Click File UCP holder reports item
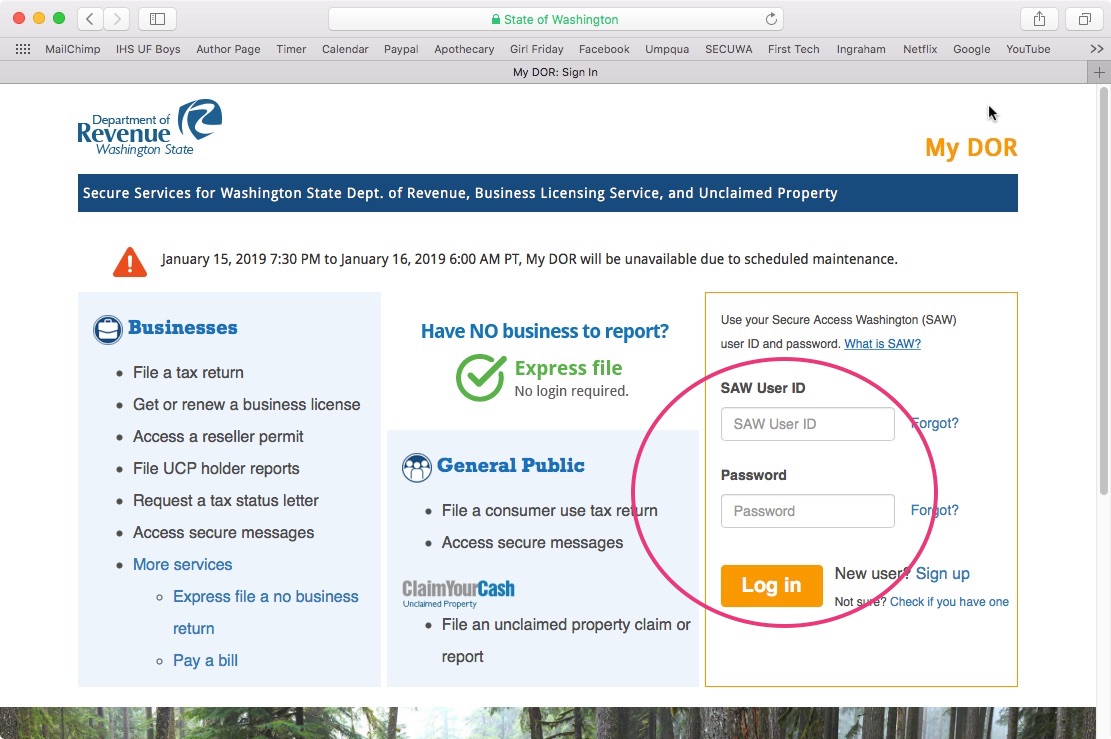 tap(216, 468)
